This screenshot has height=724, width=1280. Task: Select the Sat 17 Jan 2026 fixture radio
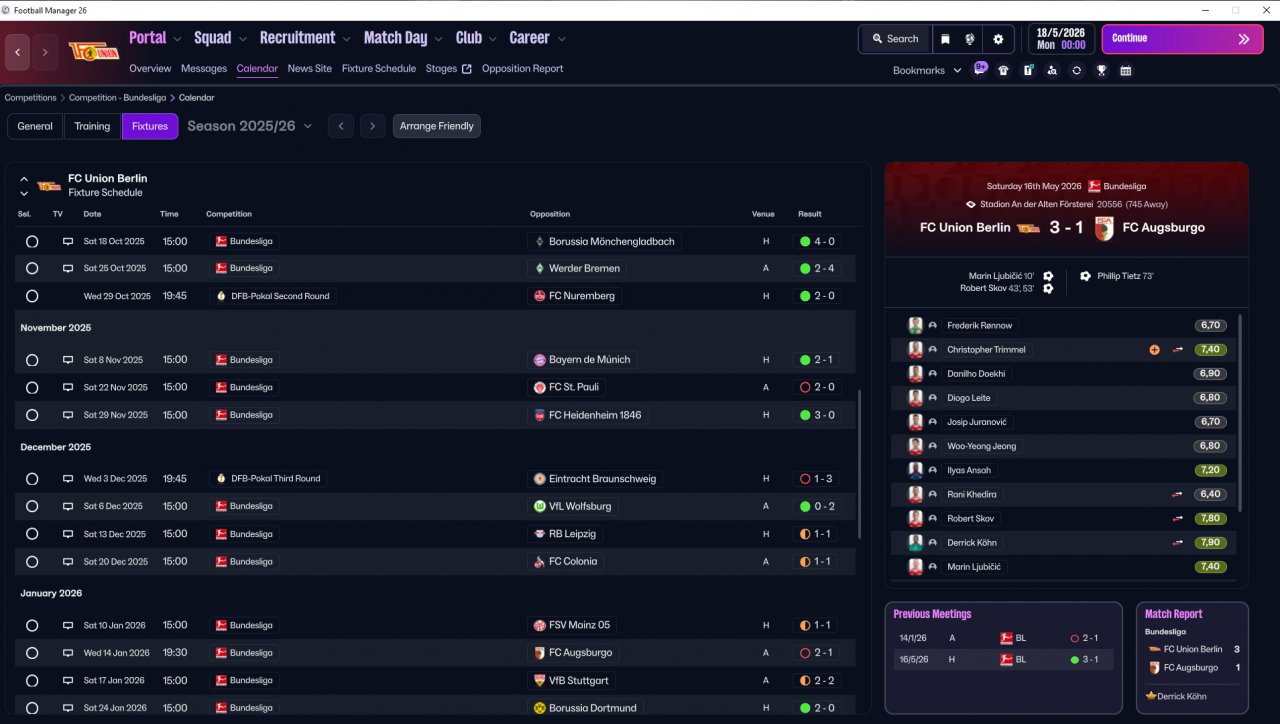point(32,680)
